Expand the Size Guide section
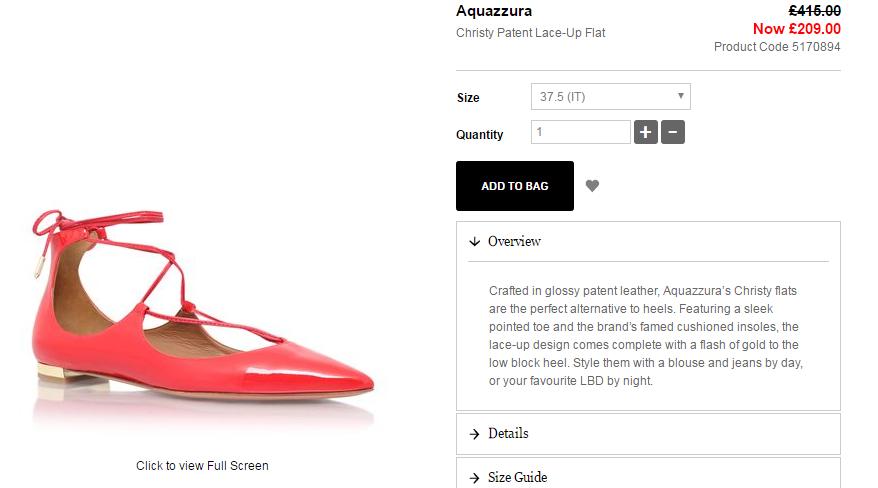The image size is (878, 488). point(517,477)
